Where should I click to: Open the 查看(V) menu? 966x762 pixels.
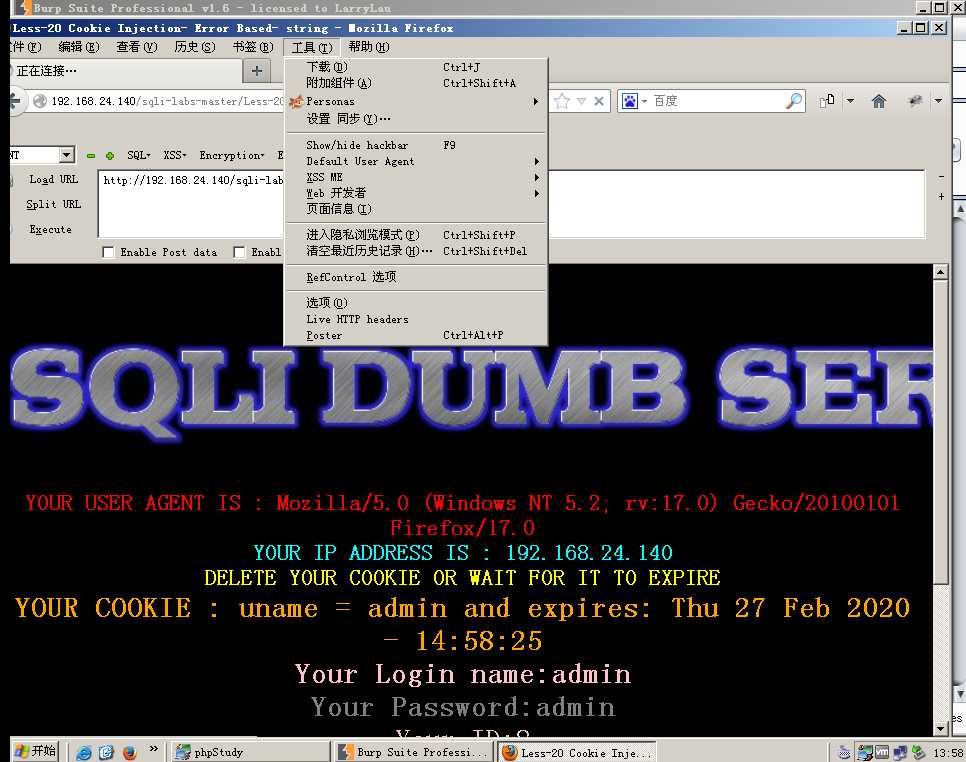(x=137, y=47)
